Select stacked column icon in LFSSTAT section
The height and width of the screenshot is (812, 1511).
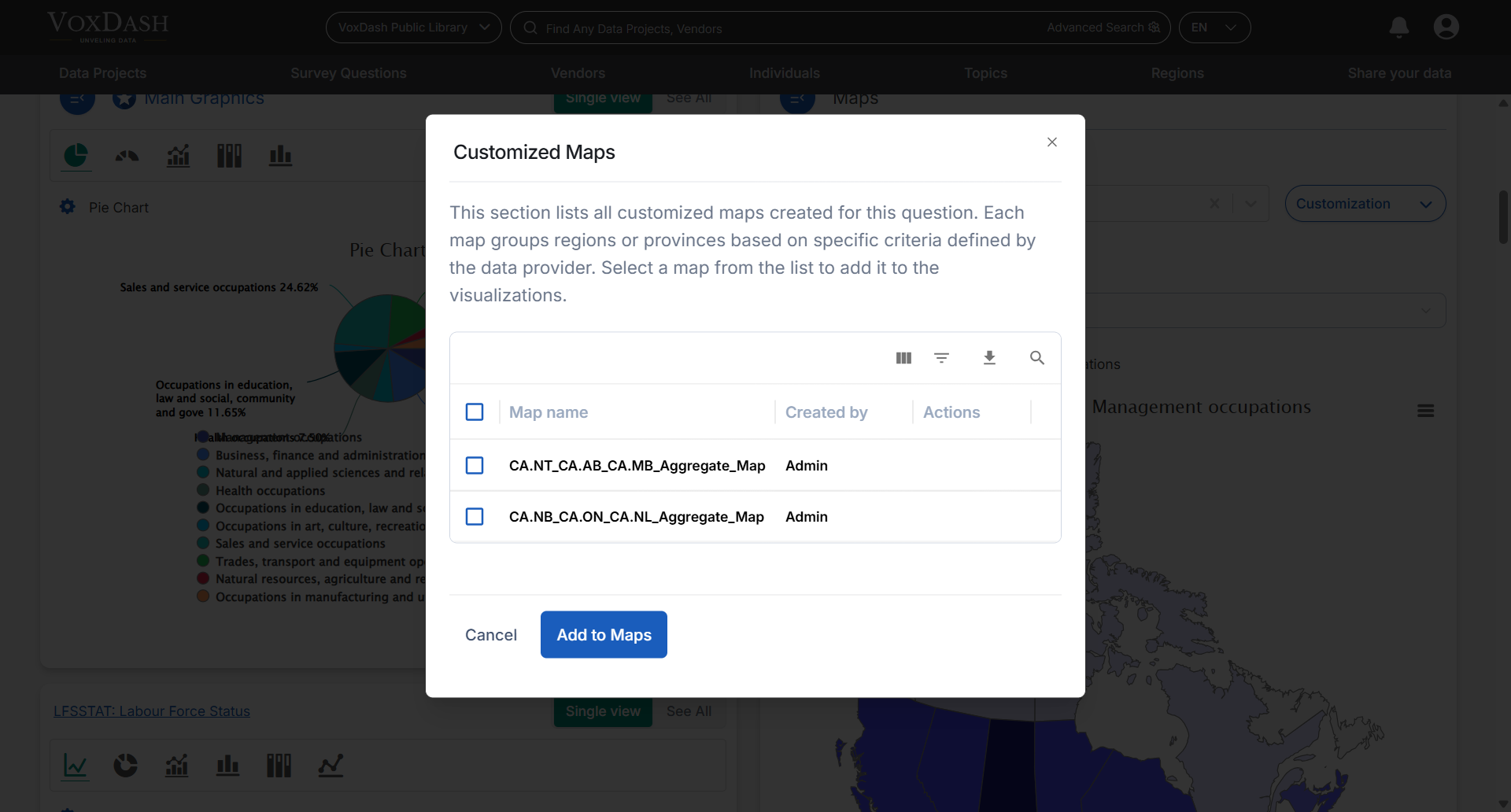[x=279, y=766]
